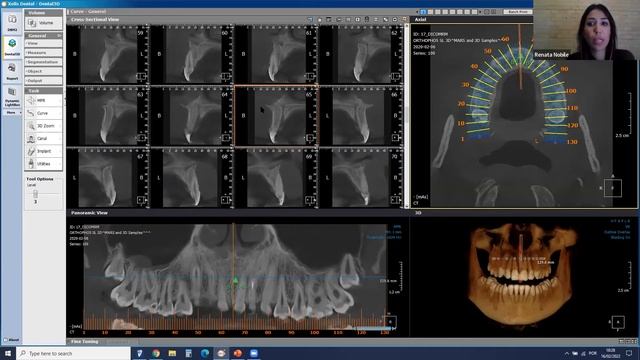Viewport: 640px width, 360px height.
Task: Expand the Object section
Action: (43, 71)
